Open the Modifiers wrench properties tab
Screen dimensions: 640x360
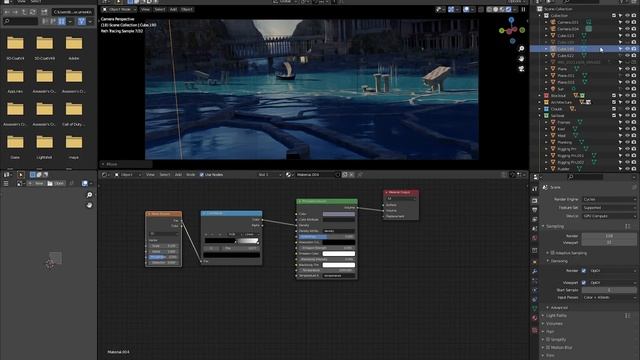pyautogui.click(x=535, y=271)
